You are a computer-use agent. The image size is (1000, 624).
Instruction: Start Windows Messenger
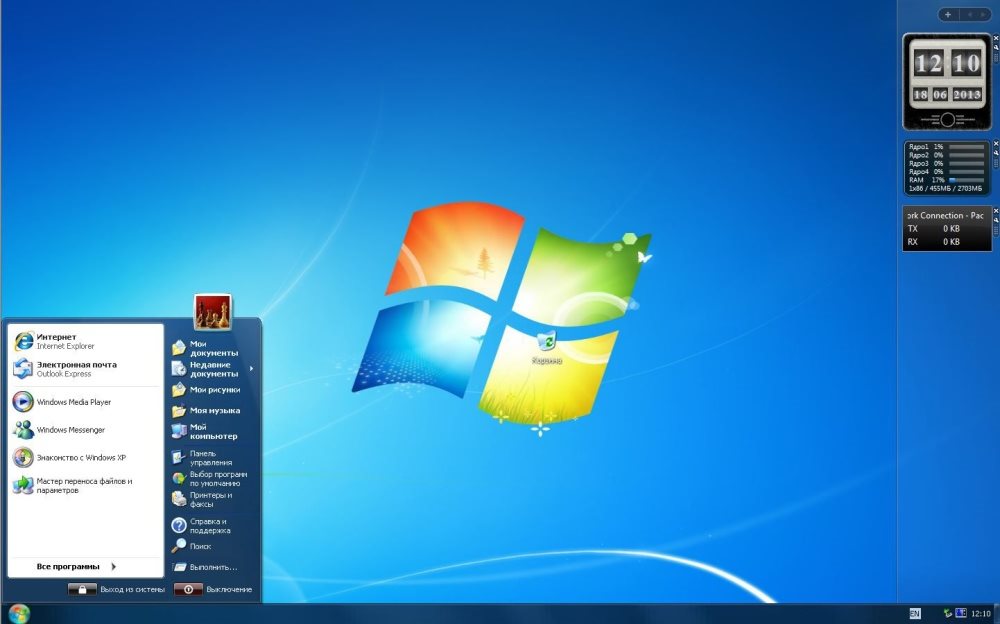pyautogui.click(x=68, y=430)
